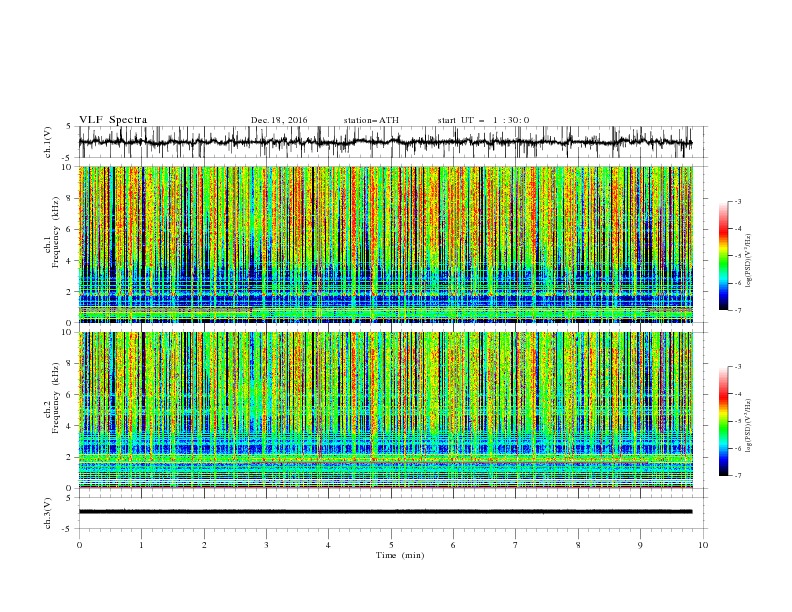Click inside the ch.2 spectrogram plot
792x612 pixels.
(386, 410)
